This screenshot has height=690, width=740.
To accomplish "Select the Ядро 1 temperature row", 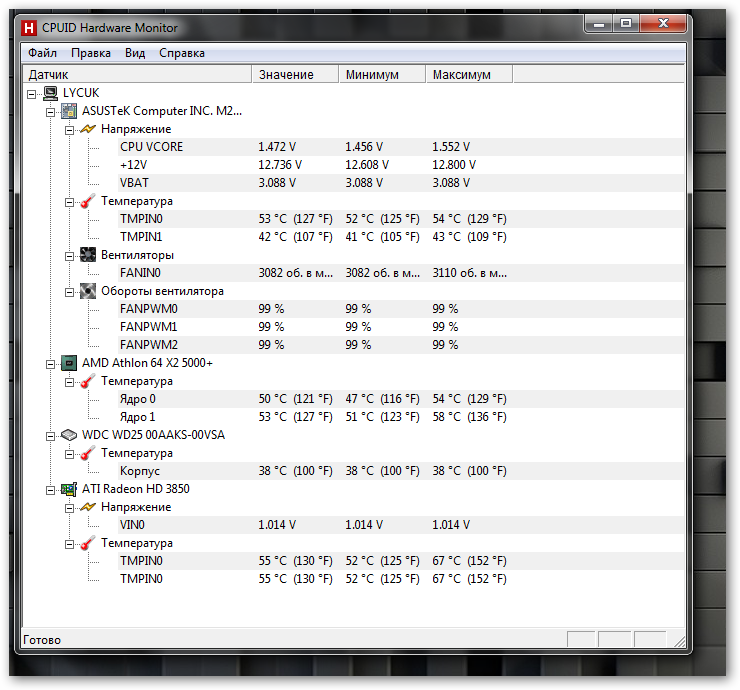I will (138, 417).
